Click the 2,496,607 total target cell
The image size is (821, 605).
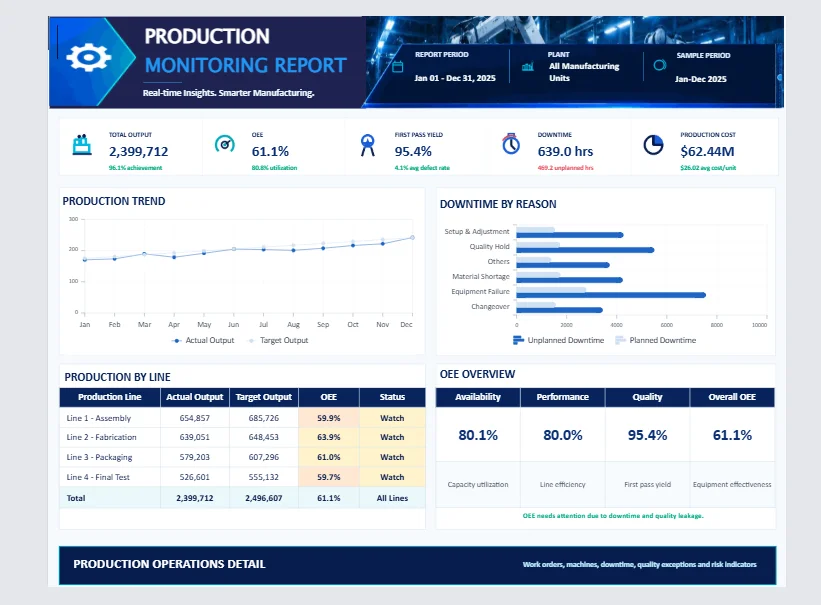click(x=263, y=498)
